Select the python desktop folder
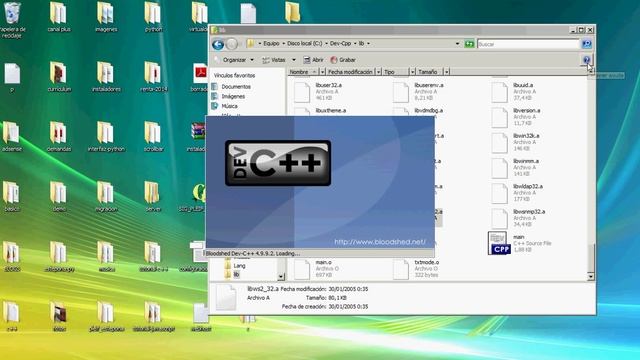 153,17
